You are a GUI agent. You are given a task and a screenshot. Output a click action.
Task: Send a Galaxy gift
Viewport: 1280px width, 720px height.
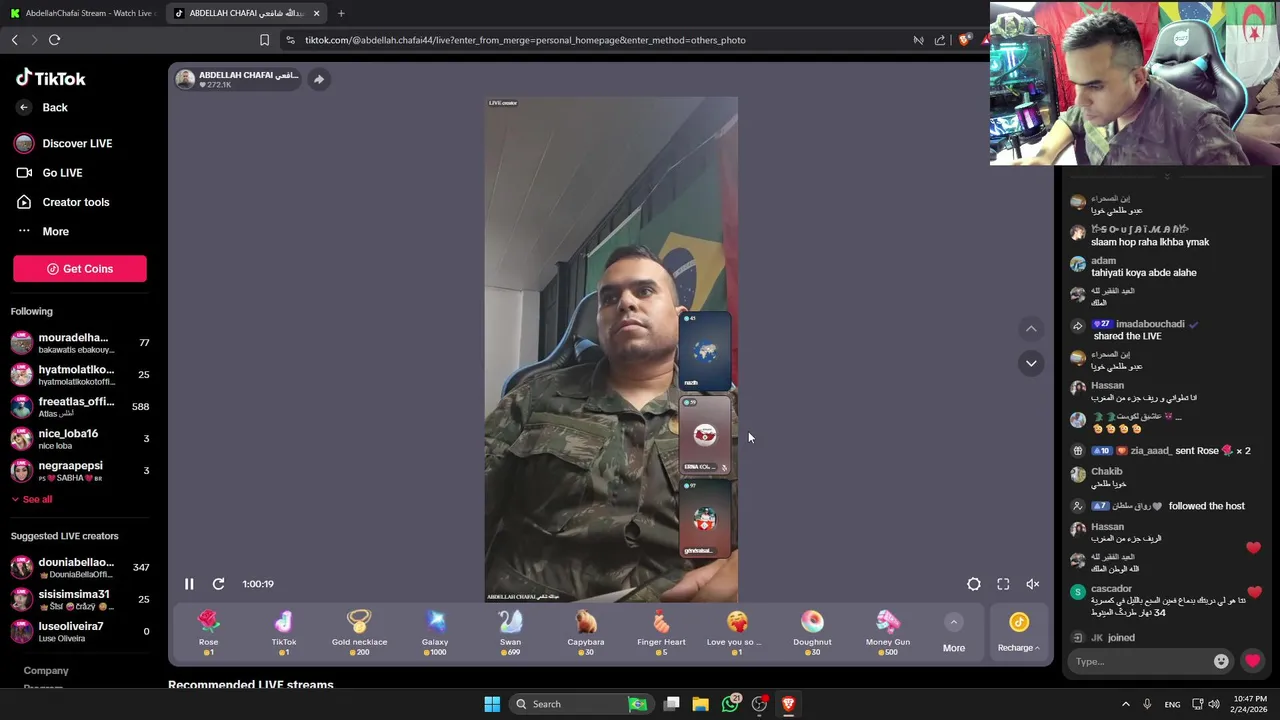[435, 633]
